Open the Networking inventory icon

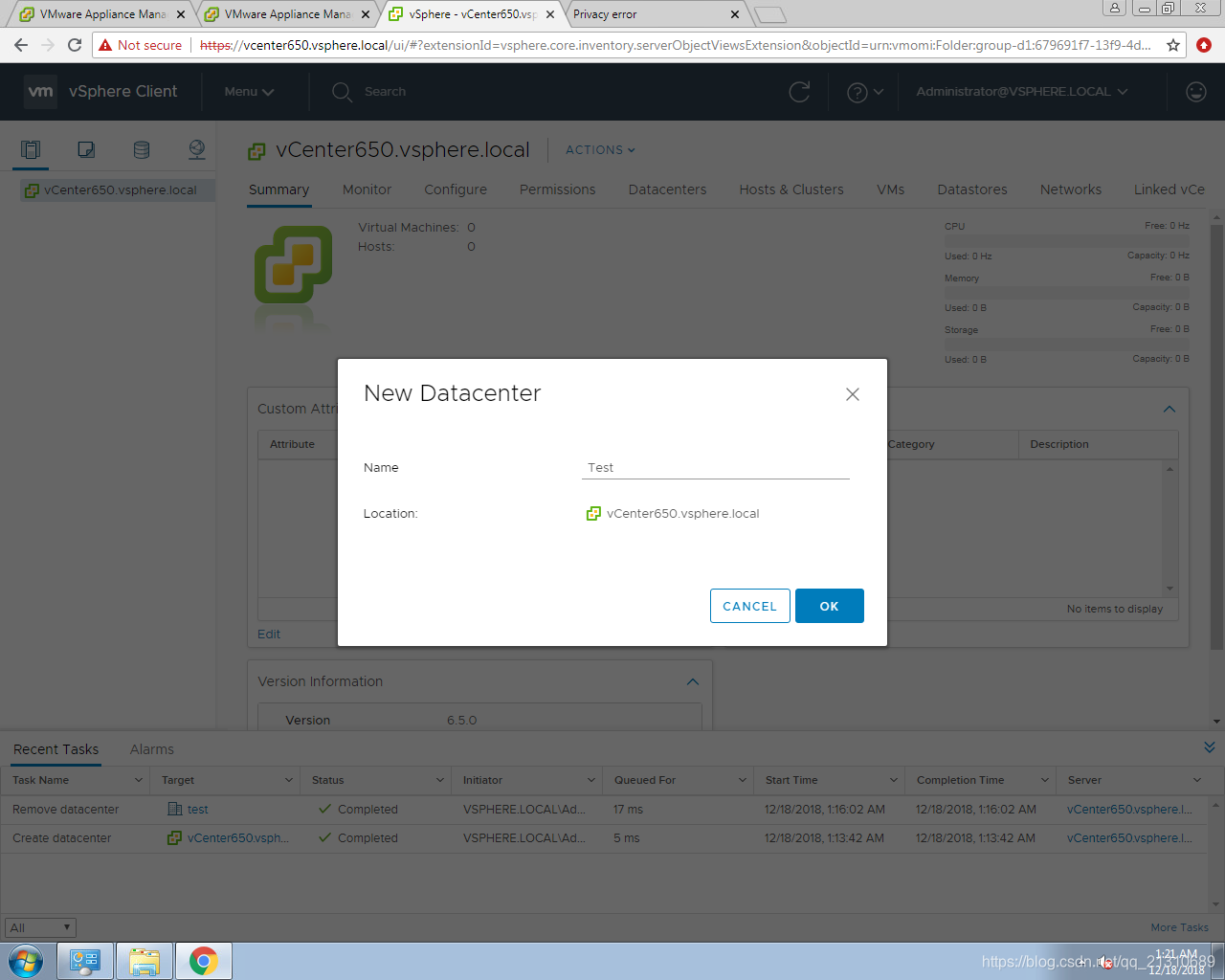pyautogui.click(x=197, y=149)
